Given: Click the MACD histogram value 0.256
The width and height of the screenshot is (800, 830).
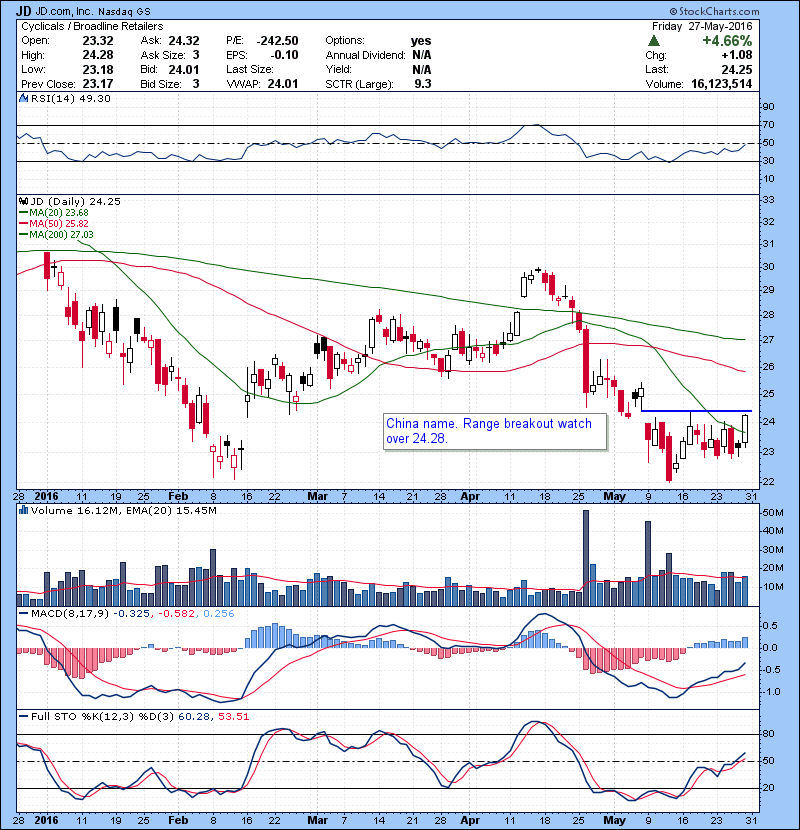Looking at the screenshot, I should pos(219,614).
